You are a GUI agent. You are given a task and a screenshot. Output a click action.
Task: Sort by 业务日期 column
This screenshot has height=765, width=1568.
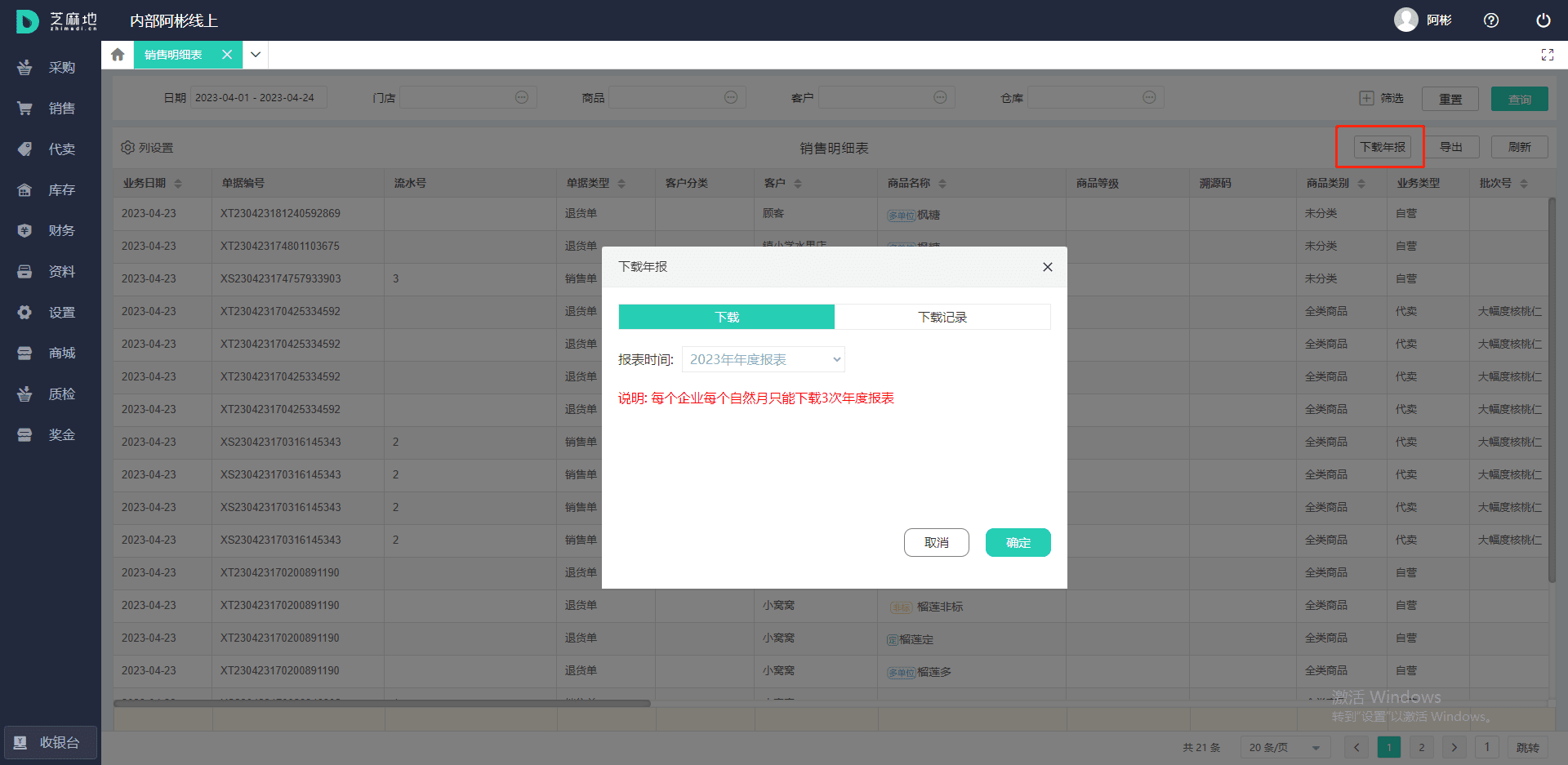[x=178, y=184]
